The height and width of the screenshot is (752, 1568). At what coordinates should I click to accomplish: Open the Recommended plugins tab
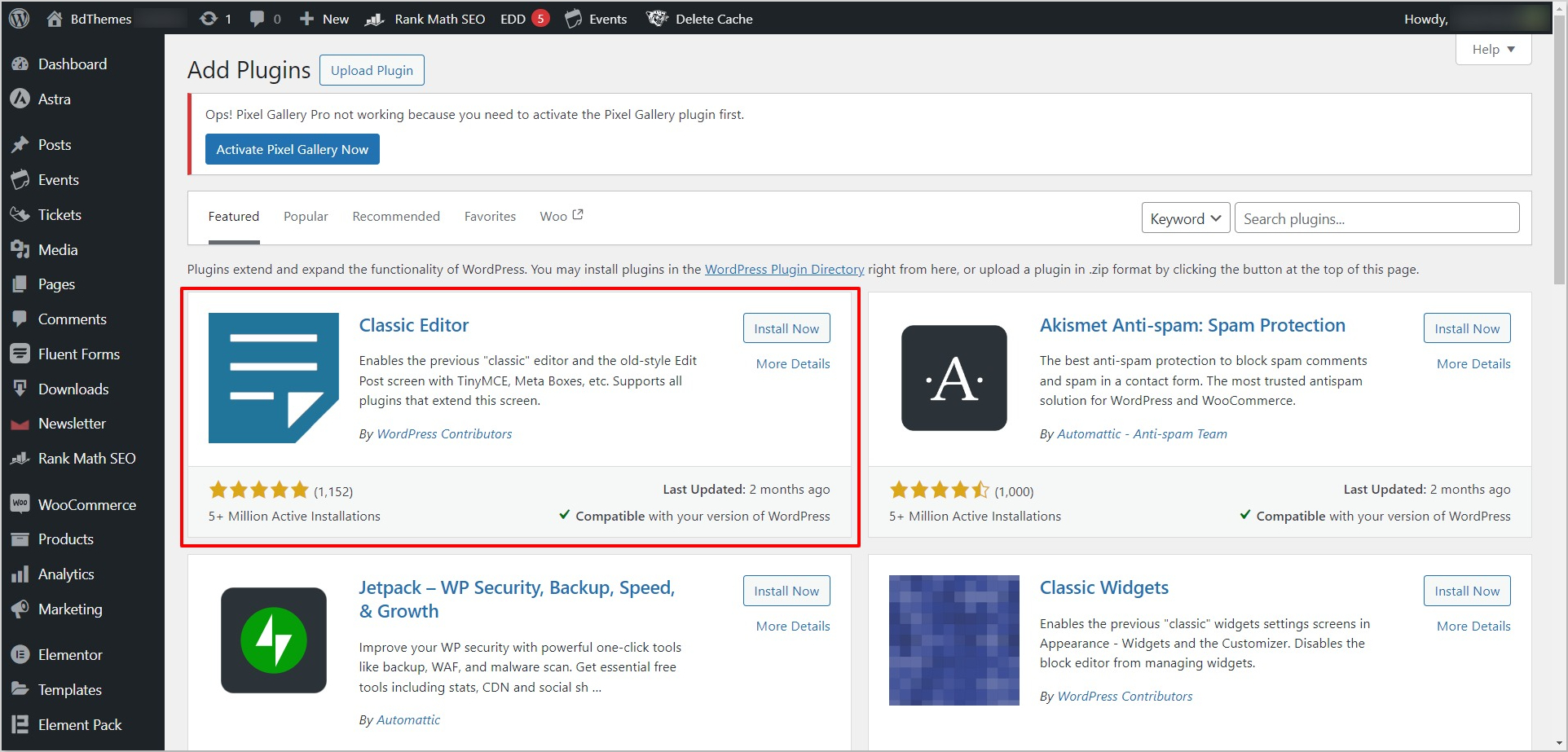coord(395,216)
